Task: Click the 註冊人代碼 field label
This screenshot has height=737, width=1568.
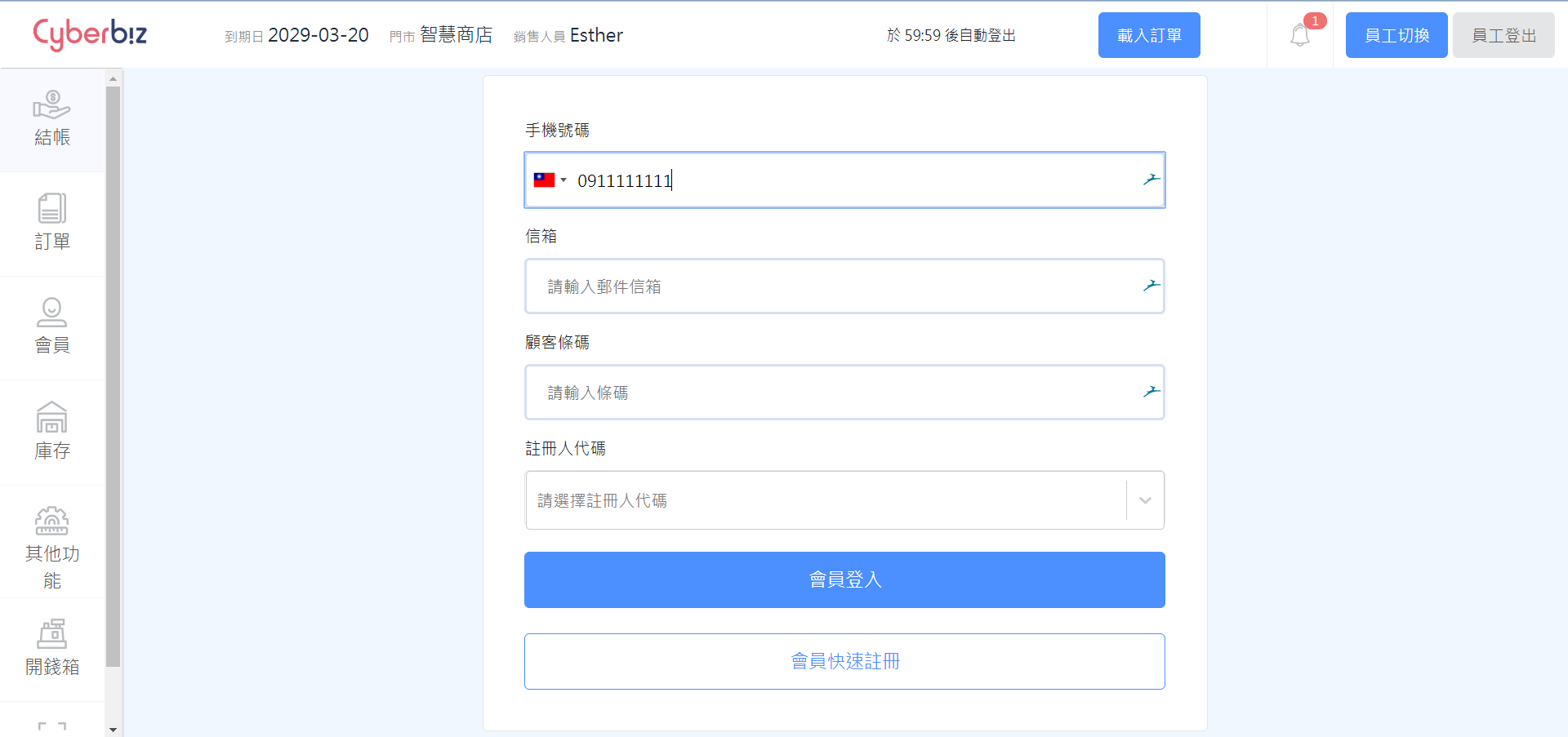Action: click(565, 448)
